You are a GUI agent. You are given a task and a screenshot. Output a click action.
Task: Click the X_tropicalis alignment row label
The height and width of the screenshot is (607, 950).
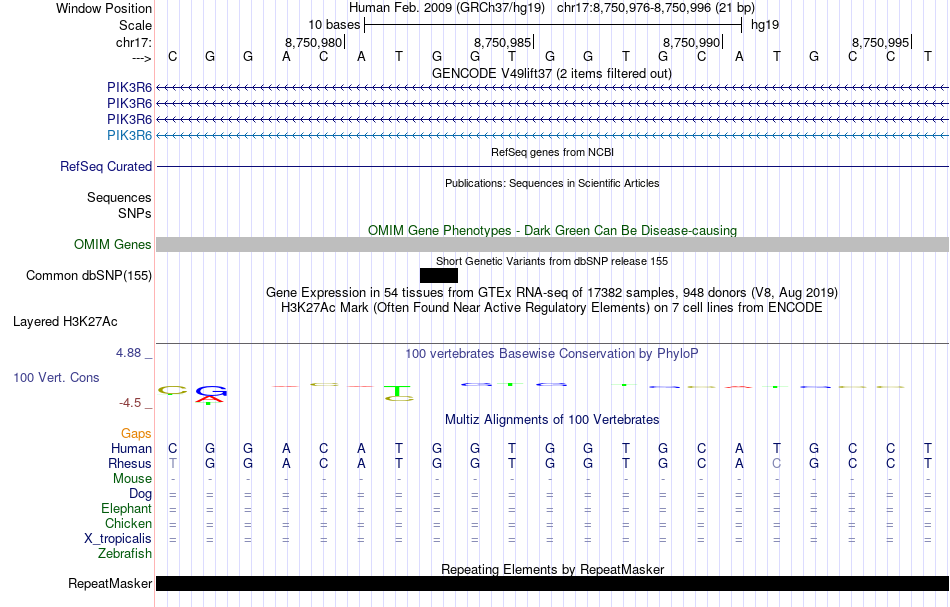click(x=118, y=539)
